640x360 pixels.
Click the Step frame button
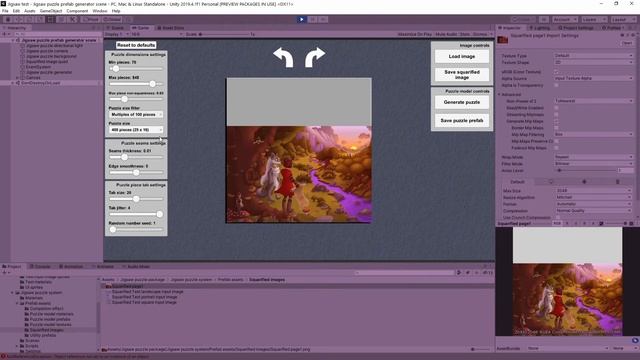click(323, 19)
